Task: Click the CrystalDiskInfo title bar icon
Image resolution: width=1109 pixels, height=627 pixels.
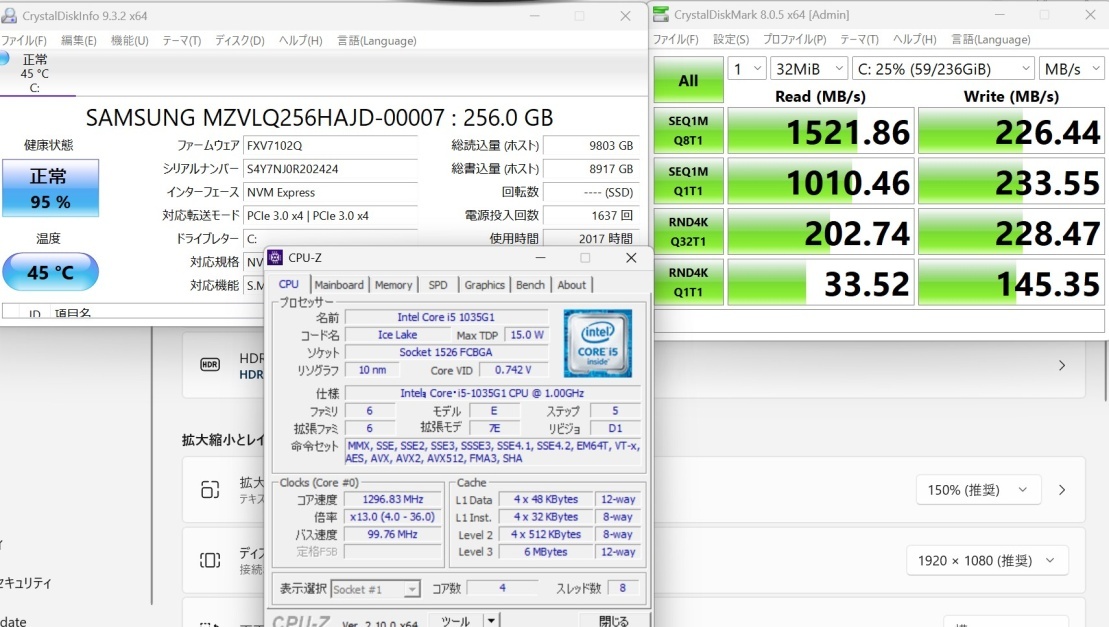Action: click(9, 15)
